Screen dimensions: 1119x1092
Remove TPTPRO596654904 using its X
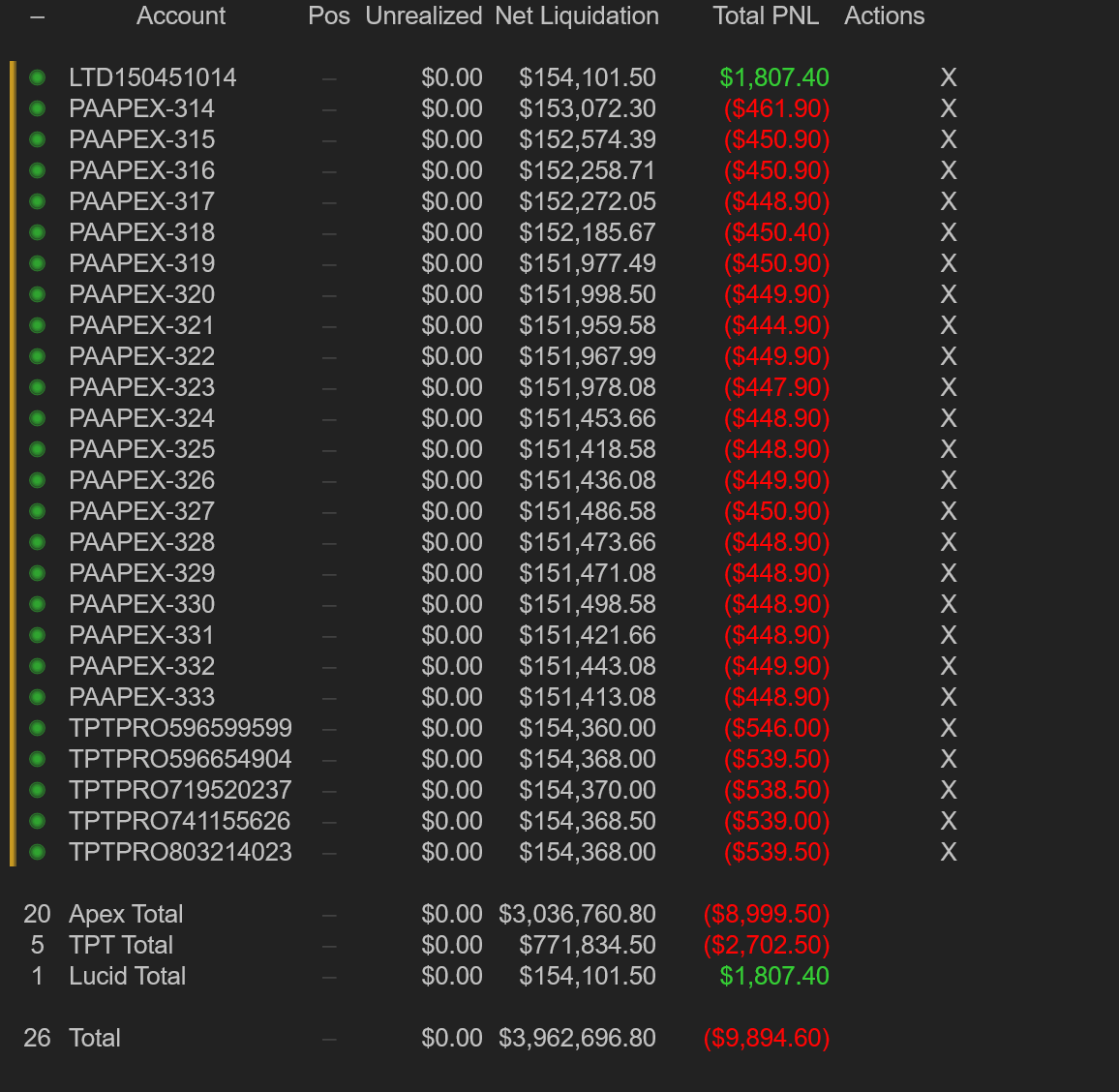[948, 759]
